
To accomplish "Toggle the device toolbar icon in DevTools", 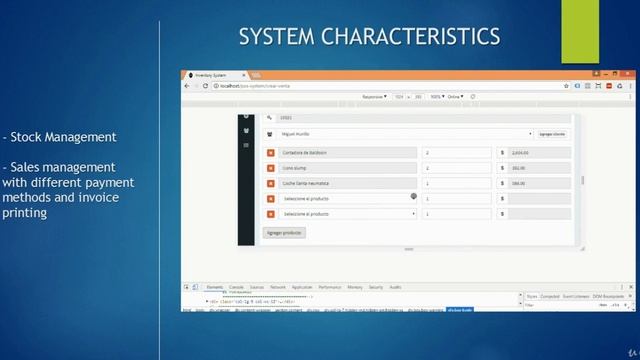I will click(x=195, y=287).
